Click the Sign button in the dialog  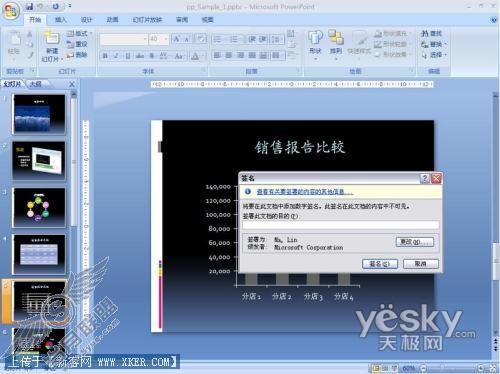pyautogui.click(x=380, y=264)
